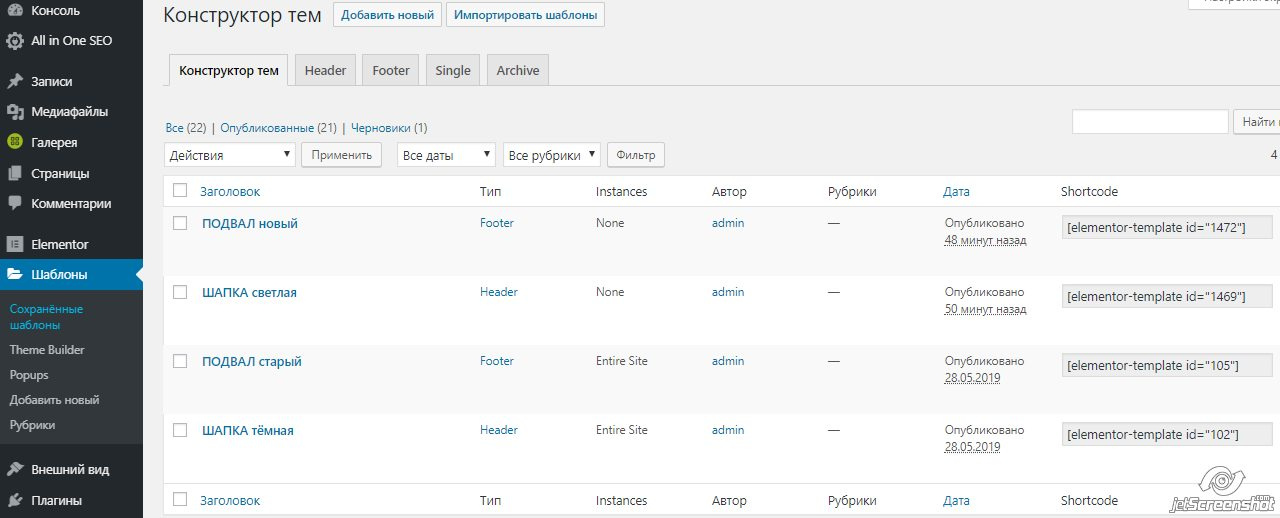The width and height of the screenshot is (1280, 518).
Task: Select shortcode field with id 105
Action: point(1167,366)
